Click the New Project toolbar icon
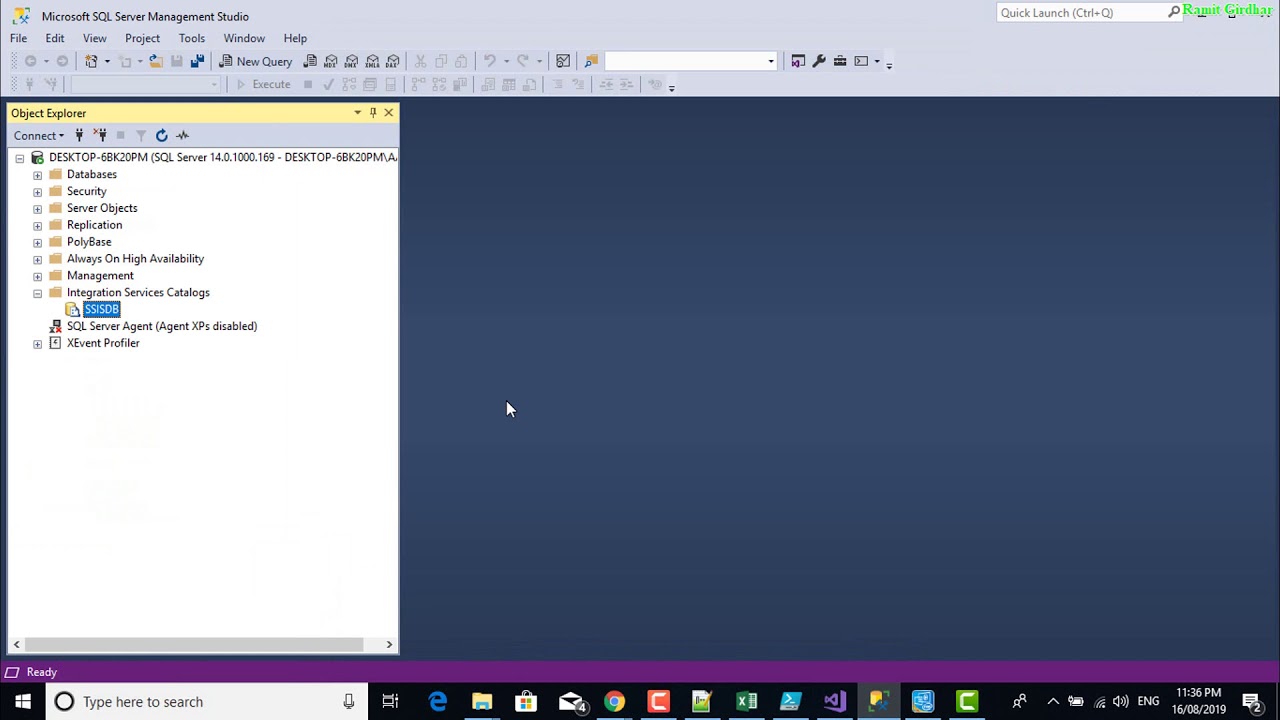 click(91, 61)
